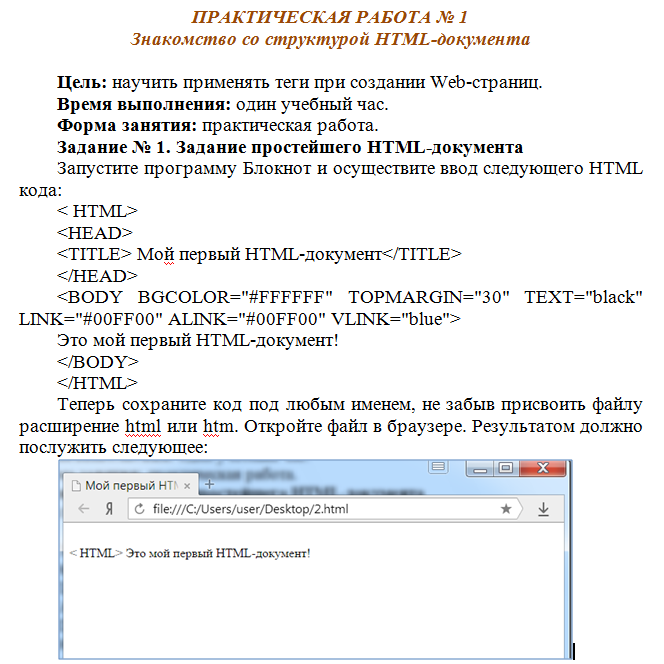
Task: Click the word 'Блокнот' in the instructions
Action: (x=277, y=169)
